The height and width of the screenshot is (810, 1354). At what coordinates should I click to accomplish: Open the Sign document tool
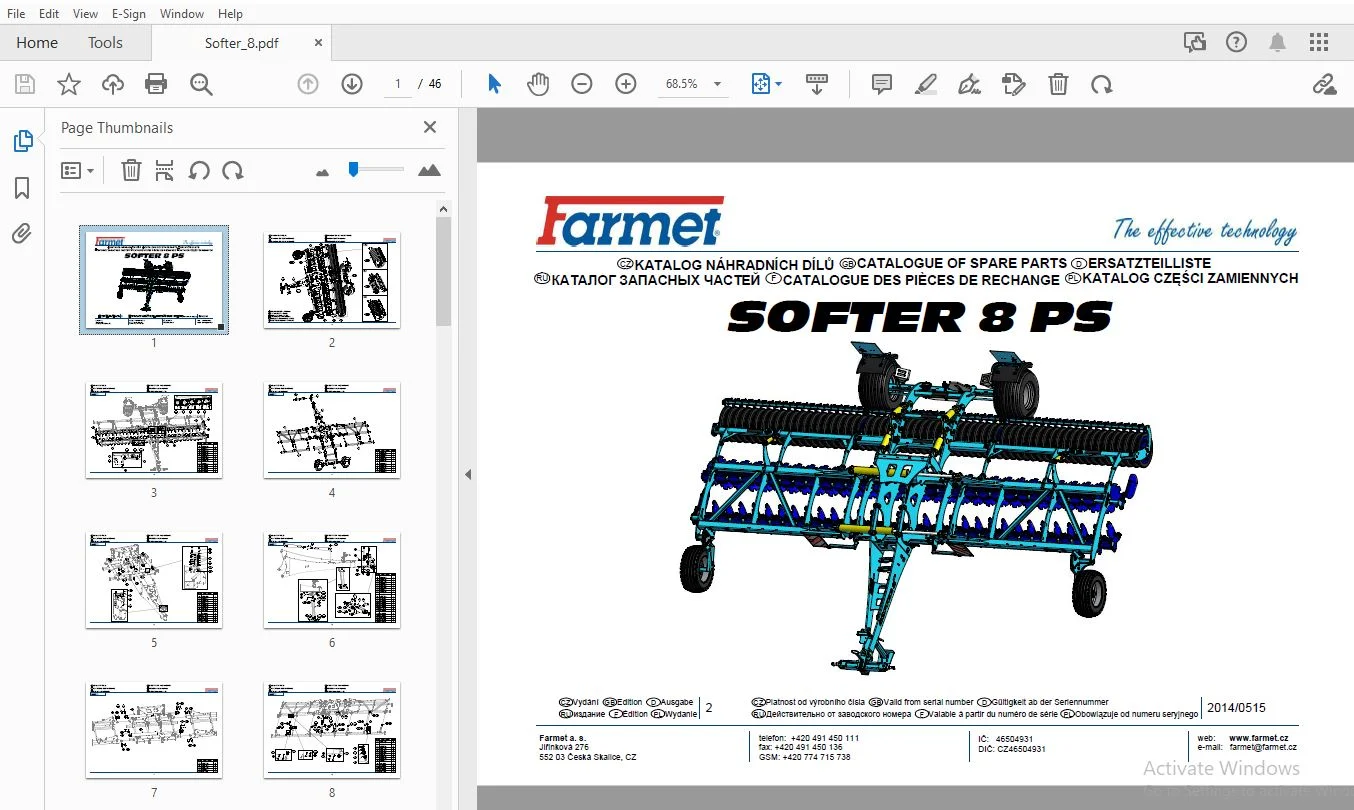[969, 85]
